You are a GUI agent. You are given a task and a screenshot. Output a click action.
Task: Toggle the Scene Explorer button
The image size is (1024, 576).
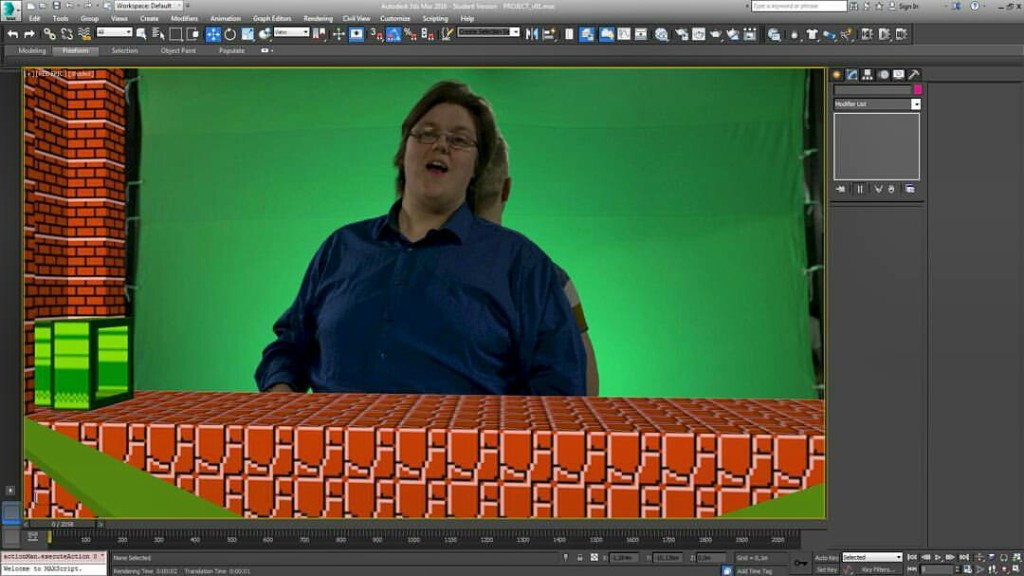point(569,34)
